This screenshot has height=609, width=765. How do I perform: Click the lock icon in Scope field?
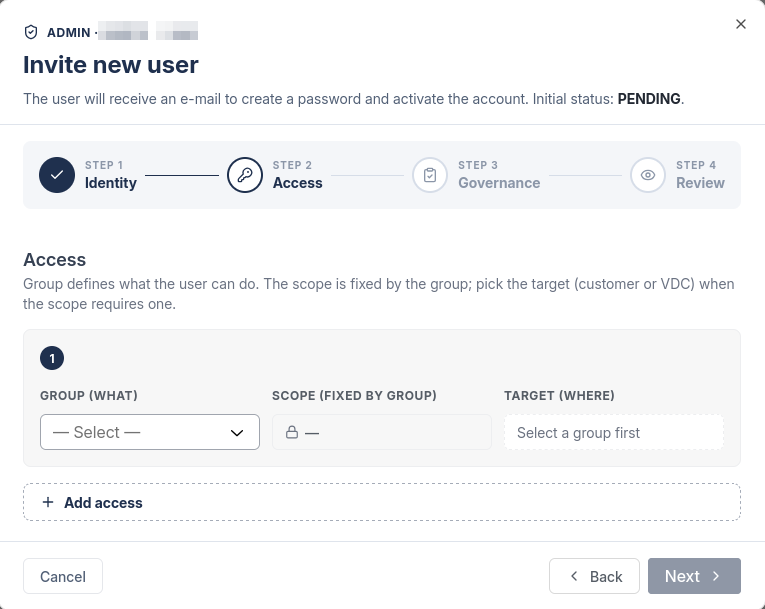tap(292, 432)
